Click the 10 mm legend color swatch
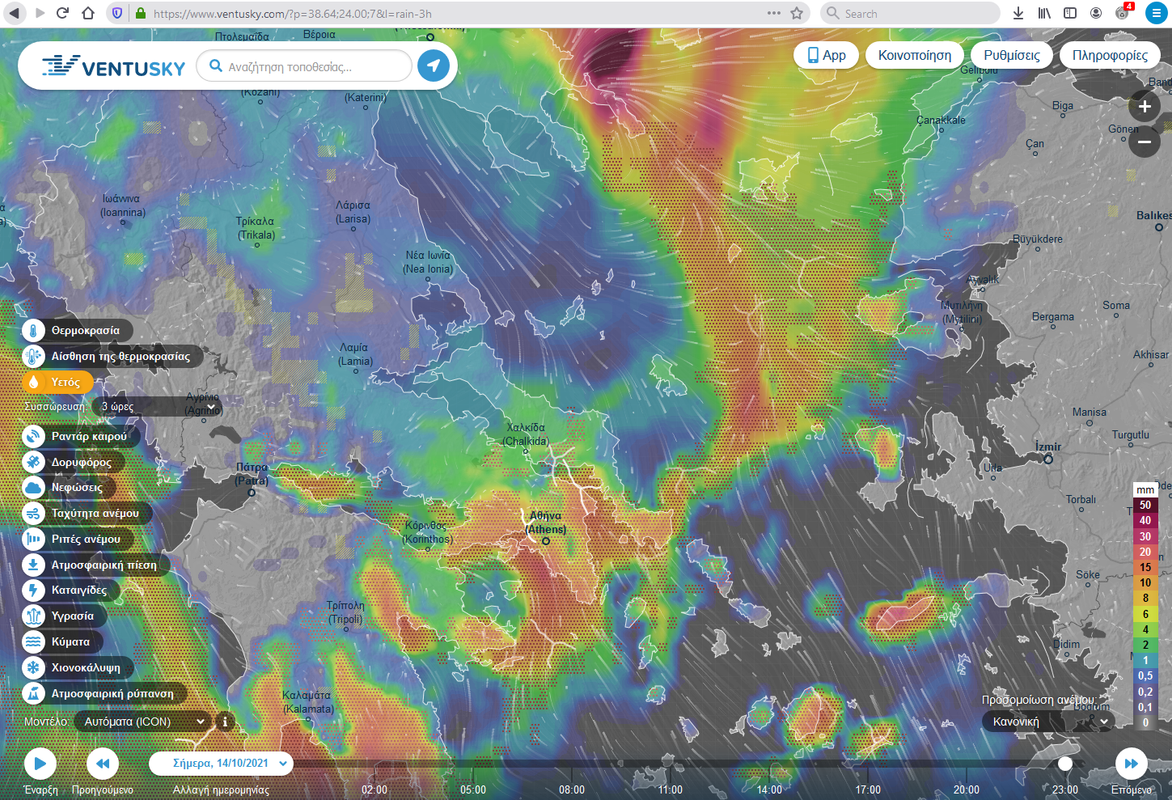1172x800 pixels. 1145,582
